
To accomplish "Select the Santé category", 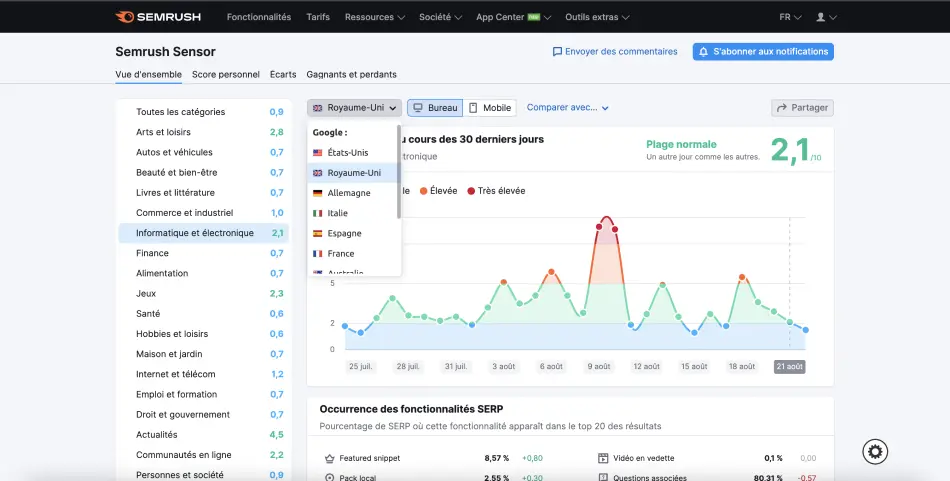I will (x=204, y=314).
